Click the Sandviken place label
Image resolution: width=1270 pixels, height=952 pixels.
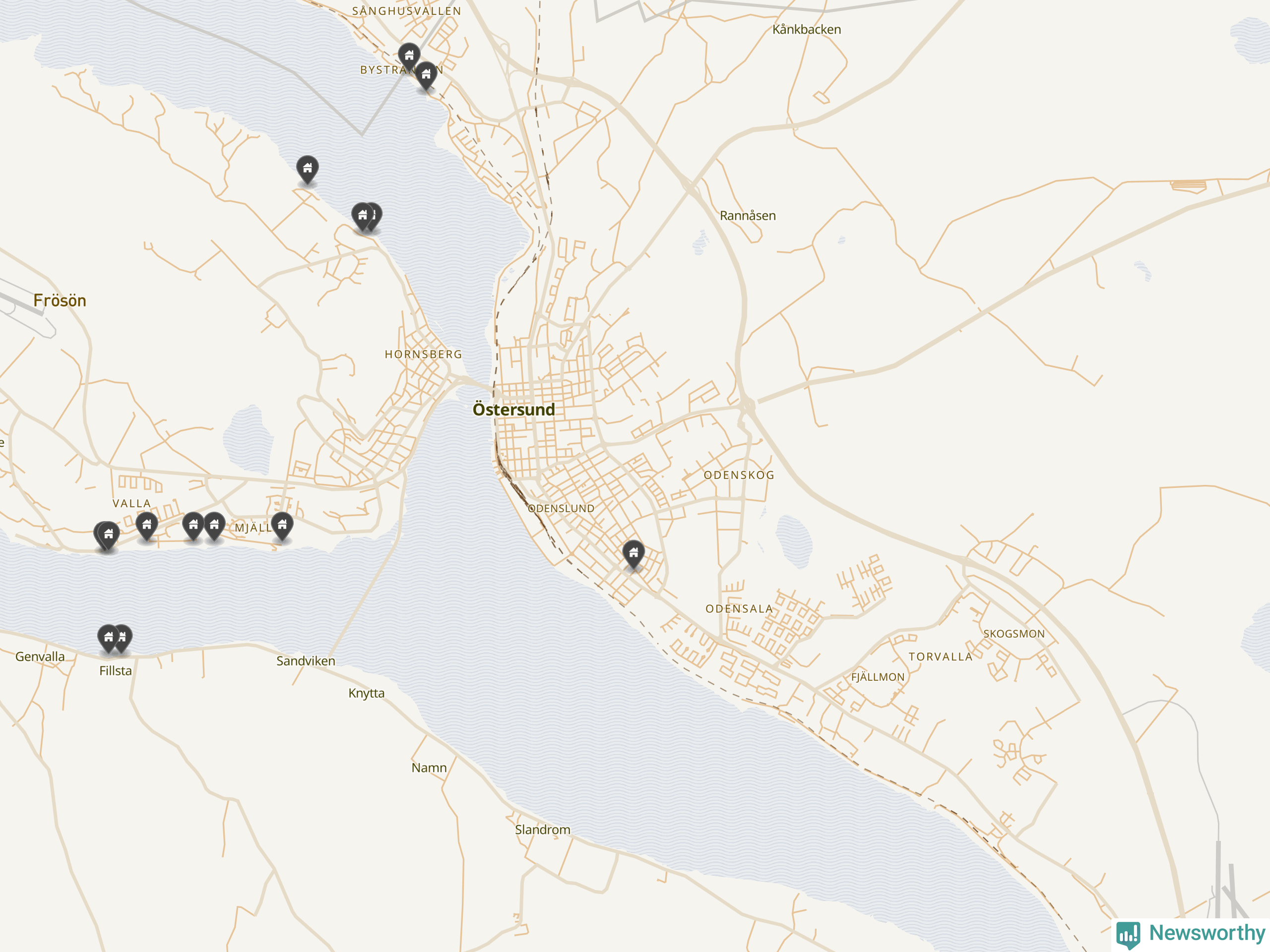tap(306, 661)
